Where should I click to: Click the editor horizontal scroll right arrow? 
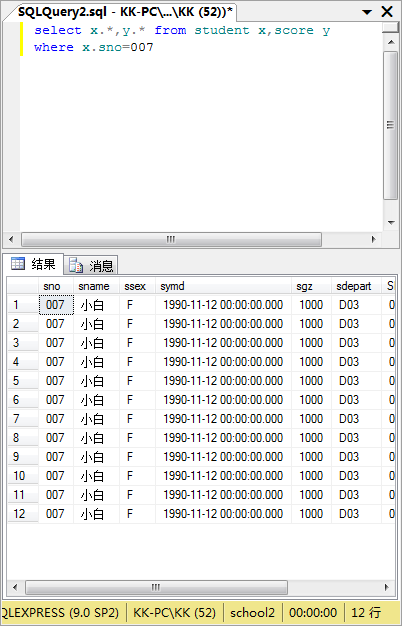pos(374,240)
